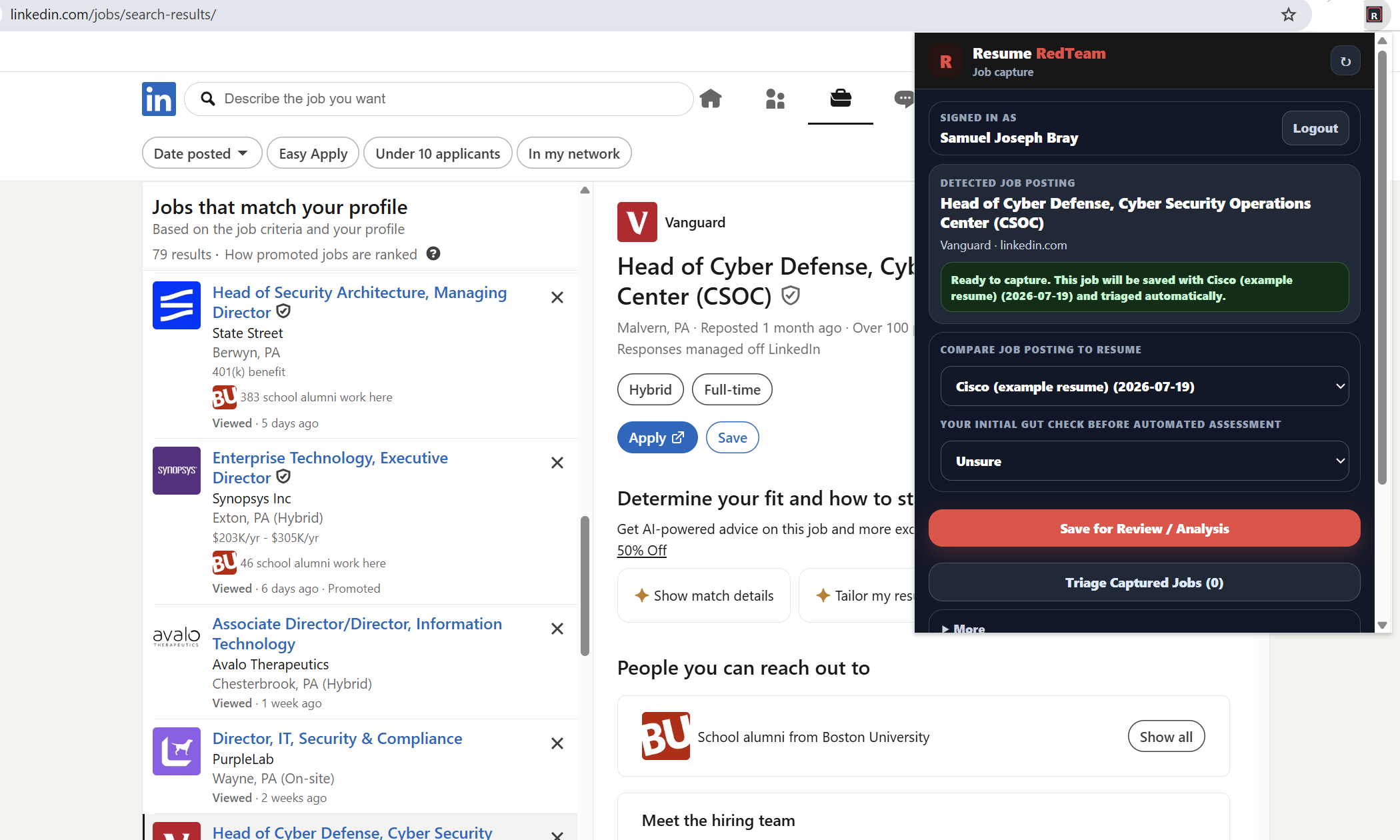Open the resume selection dropdown showing Cisco example resume

click(x=1144, y=387)
